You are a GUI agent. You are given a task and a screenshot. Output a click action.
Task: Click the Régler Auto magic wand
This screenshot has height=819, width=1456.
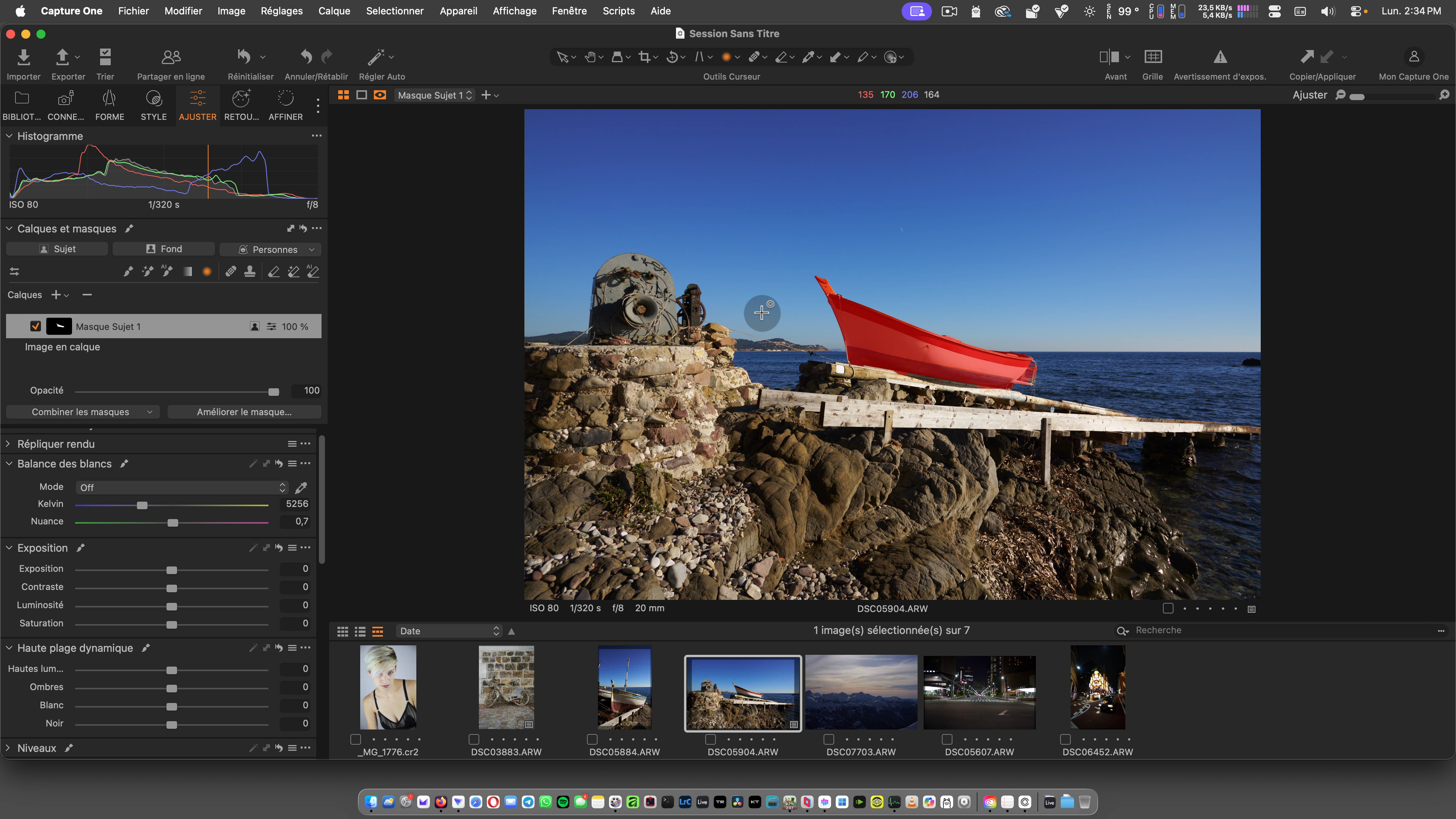pos(376,57)
